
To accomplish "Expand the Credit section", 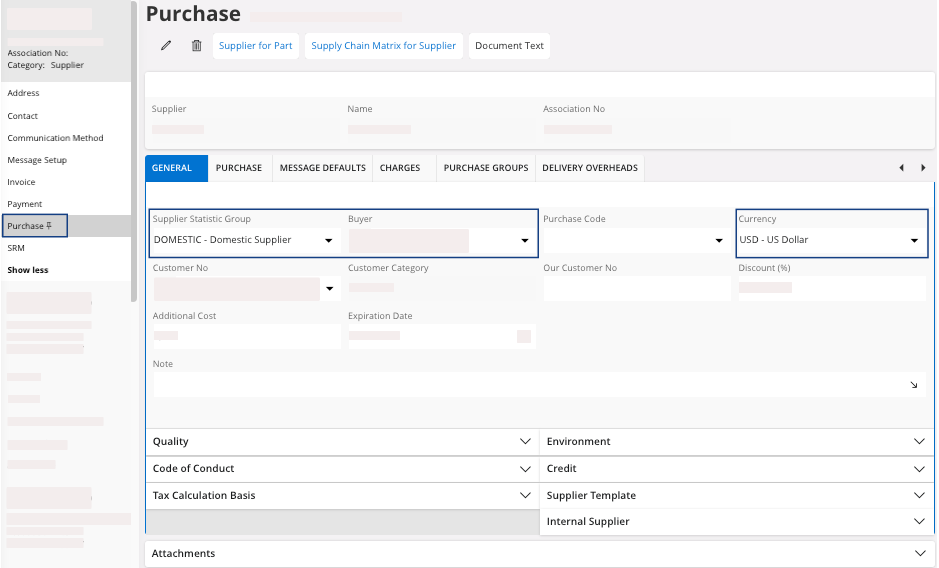I will (919, 468).
